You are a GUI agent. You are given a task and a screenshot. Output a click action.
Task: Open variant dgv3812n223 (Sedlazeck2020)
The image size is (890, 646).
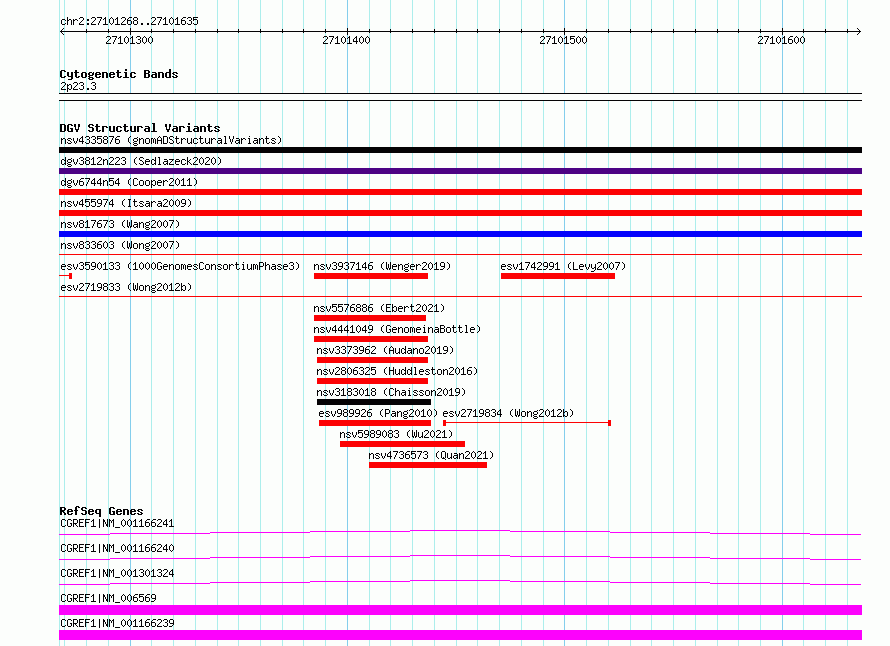pos(141,161)
